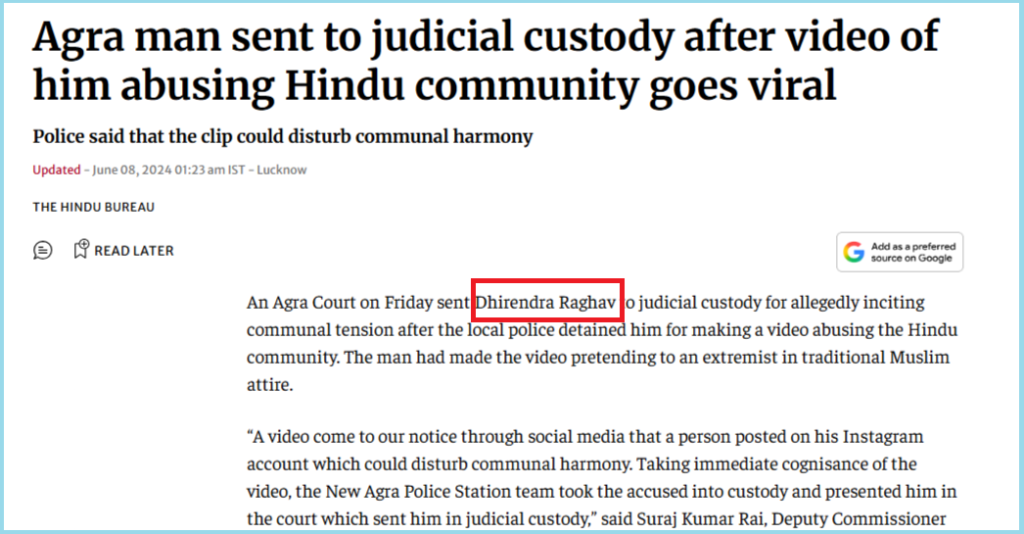Click the Google G logo
This screenshot has height=534, width=1024.
(854, 252)
